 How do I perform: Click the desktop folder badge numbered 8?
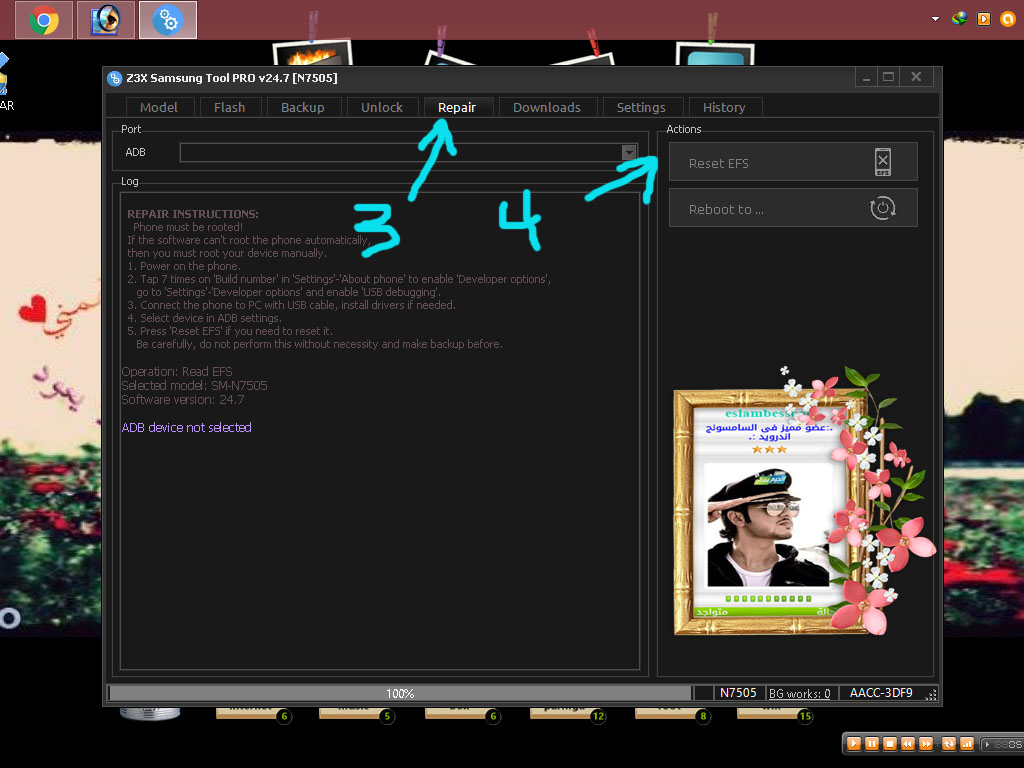(x=703, y=716)
